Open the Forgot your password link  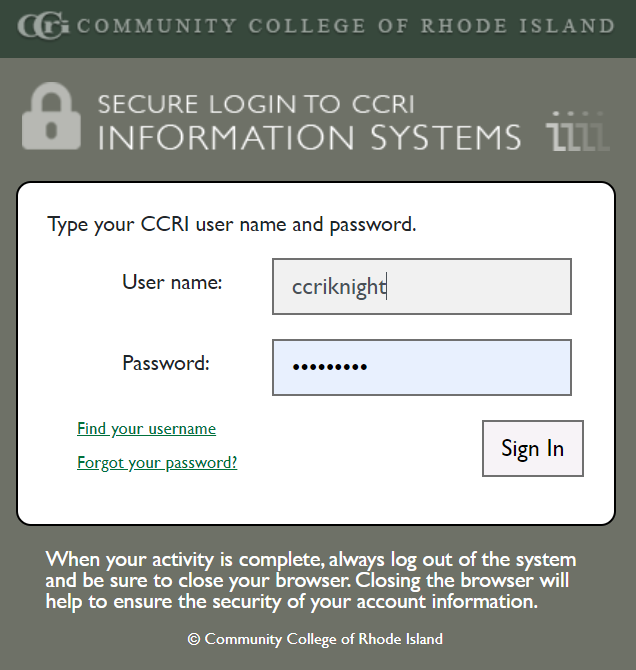(x=157, y=463)
